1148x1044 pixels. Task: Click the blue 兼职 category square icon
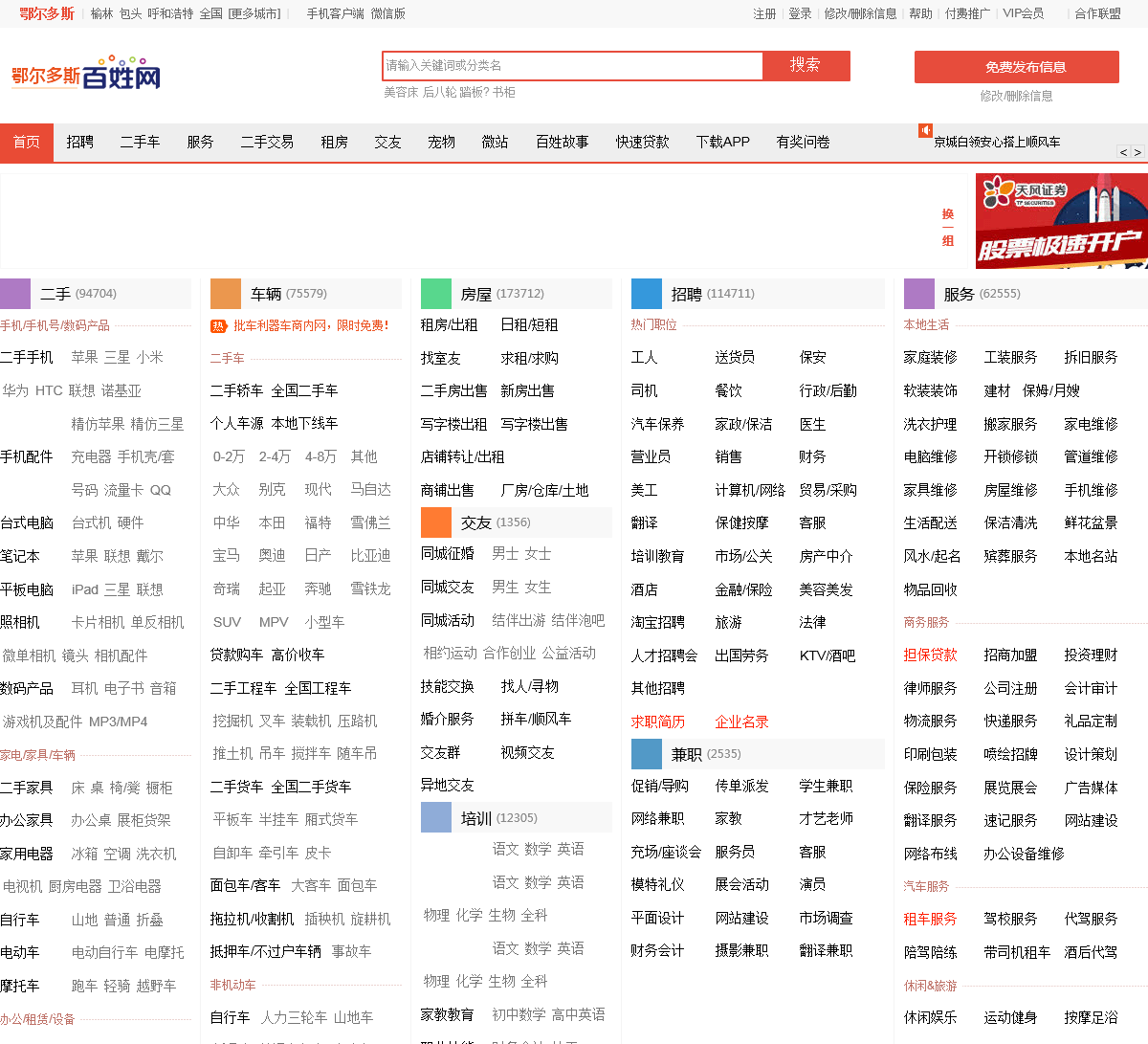[647, 754]
